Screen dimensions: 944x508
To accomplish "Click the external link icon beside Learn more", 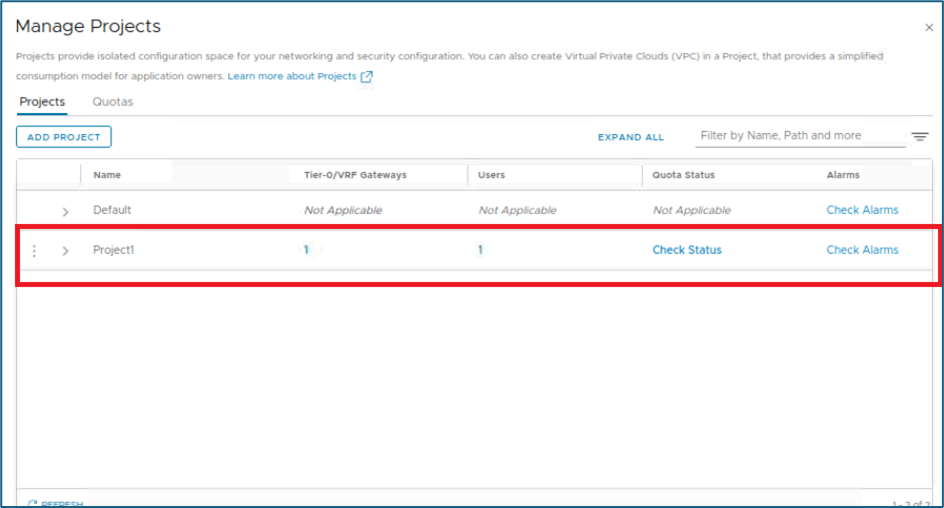I will pyautogui.click(x=367, y=77).
